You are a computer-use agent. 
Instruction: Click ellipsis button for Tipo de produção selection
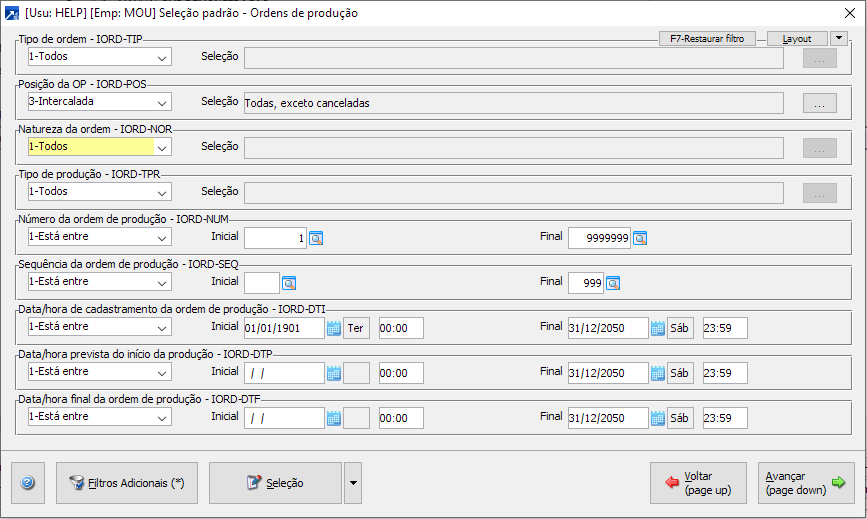819,193
